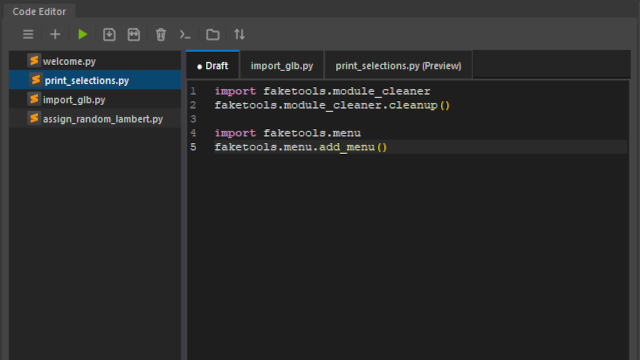Click the 'faketools.module_cleaner.cleanup()' code line
Image resolution: width=640 pixels, height=360 pixels.
pyautogui.click(x=332, y=105)
